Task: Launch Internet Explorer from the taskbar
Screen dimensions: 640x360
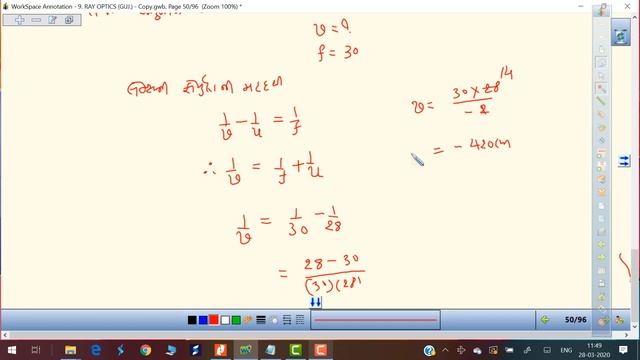Action: click(96, 350)
